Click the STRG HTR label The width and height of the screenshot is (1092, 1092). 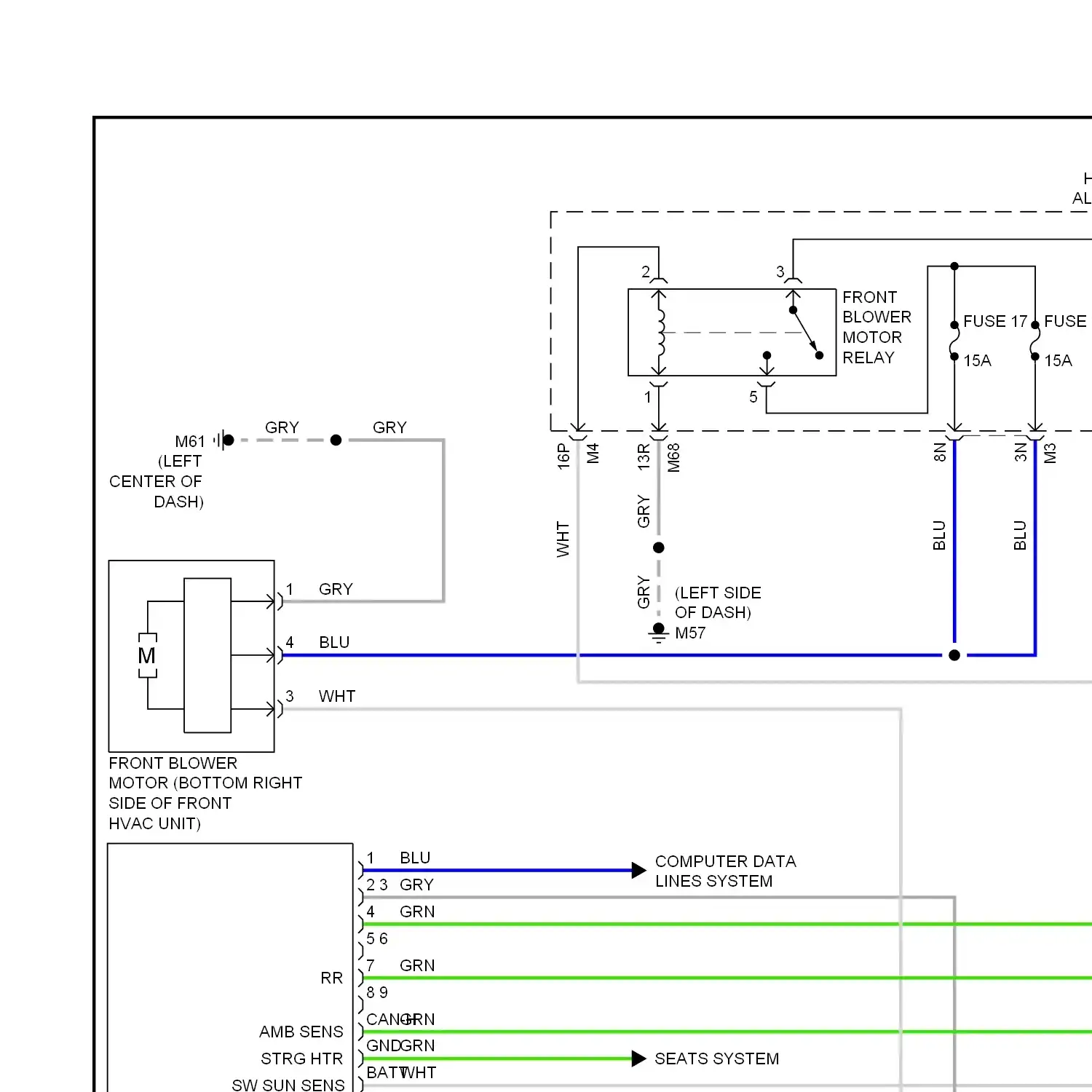[301, 1059]
